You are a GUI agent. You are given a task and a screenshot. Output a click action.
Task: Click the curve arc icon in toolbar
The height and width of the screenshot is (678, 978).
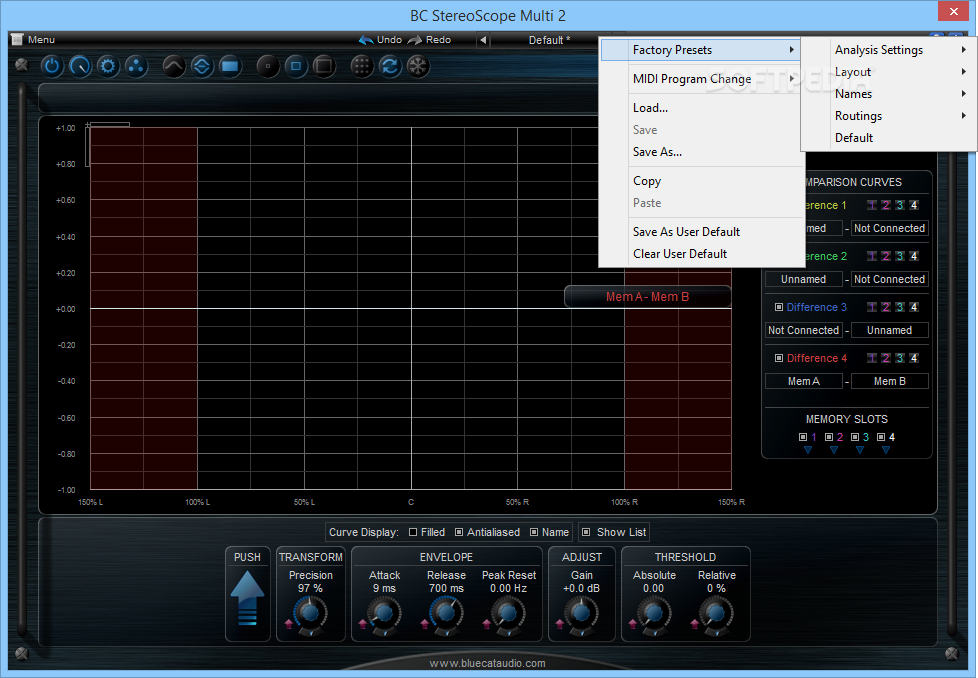click(173, 66)
